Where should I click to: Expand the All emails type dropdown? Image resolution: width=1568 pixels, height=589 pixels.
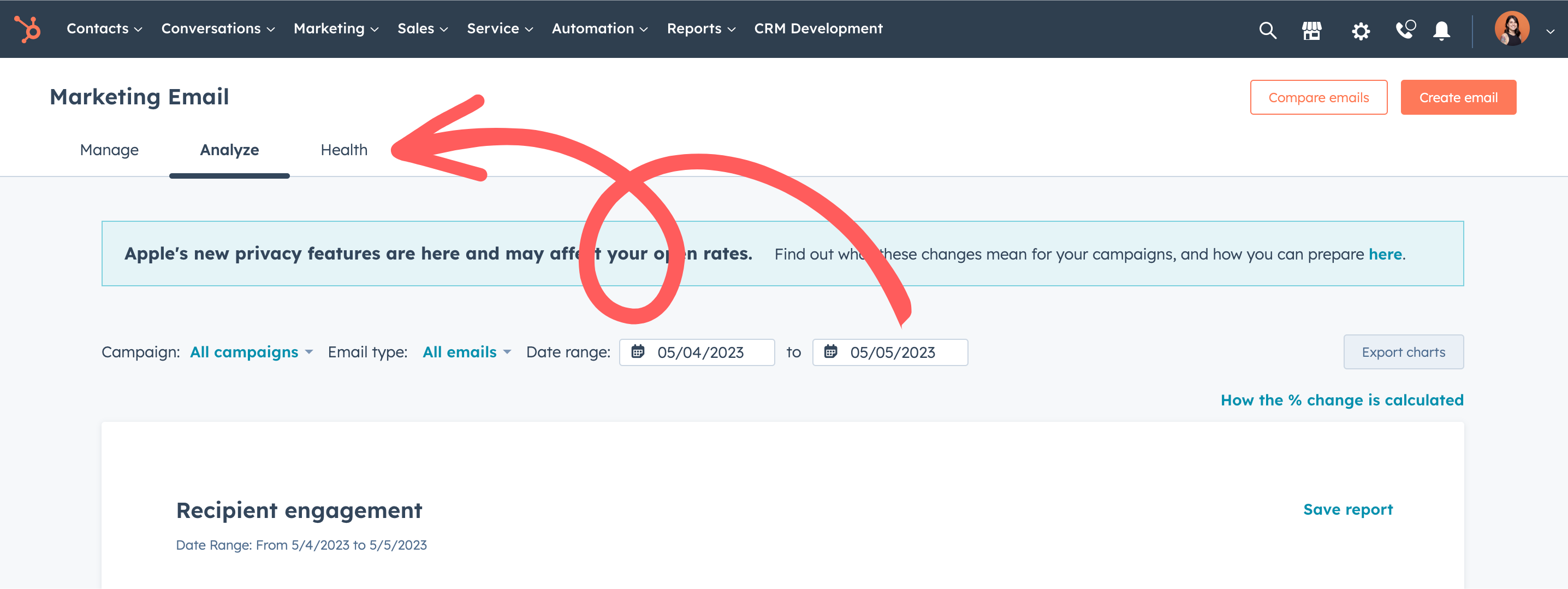pyautogui.click(x=466, y=352)
